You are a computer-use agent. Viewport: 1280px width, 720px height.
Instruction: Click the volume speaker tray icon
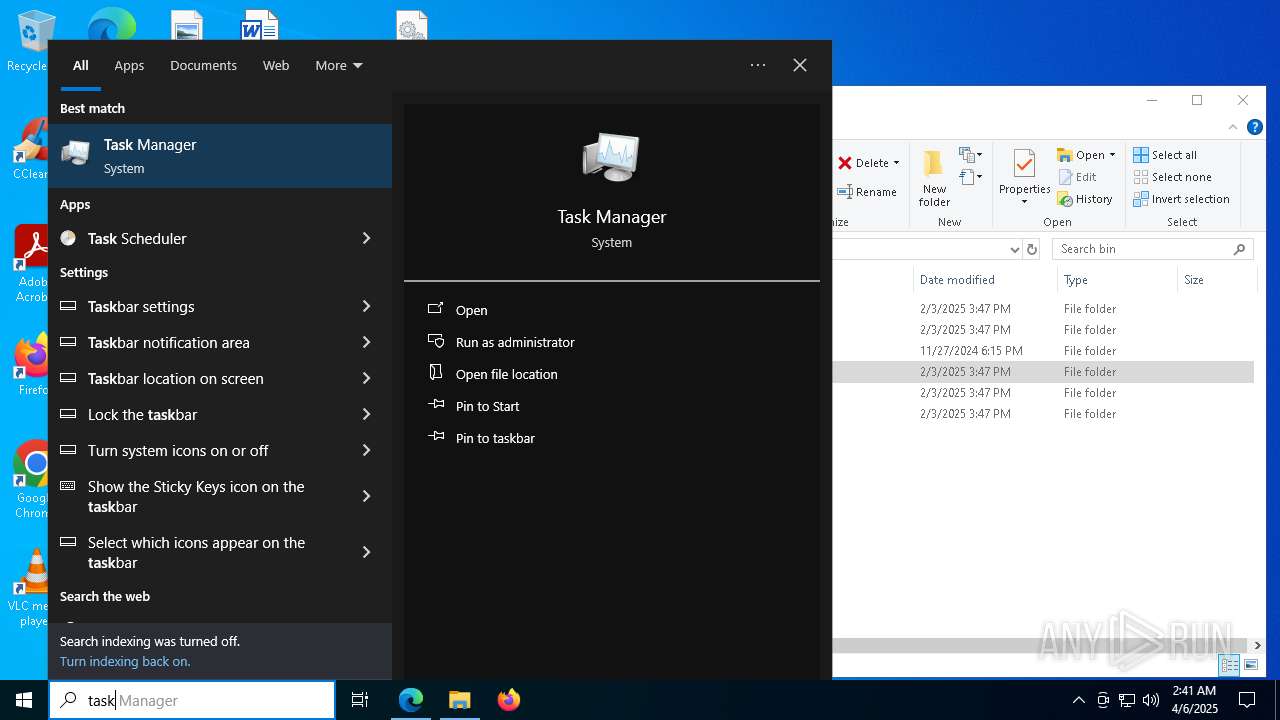tap(1151, 700)
